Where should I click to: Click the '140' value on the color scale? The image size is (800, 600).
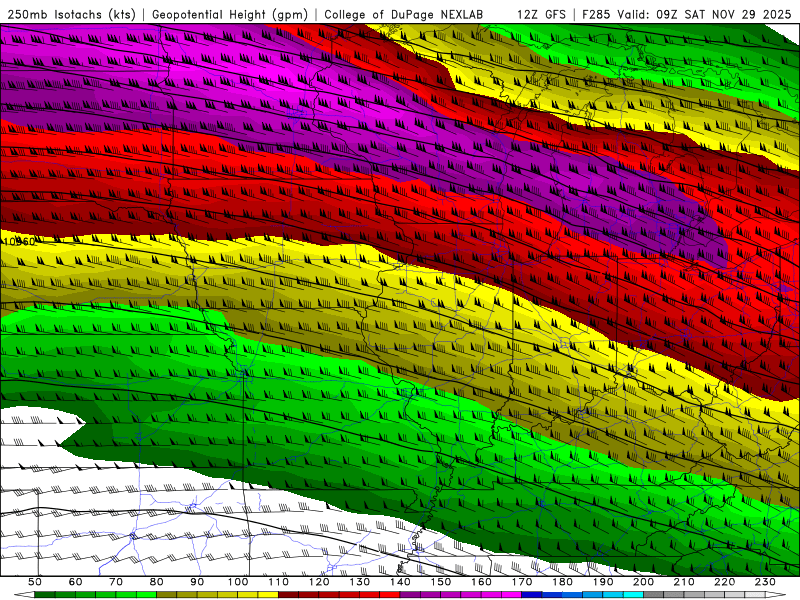[400, 582]
